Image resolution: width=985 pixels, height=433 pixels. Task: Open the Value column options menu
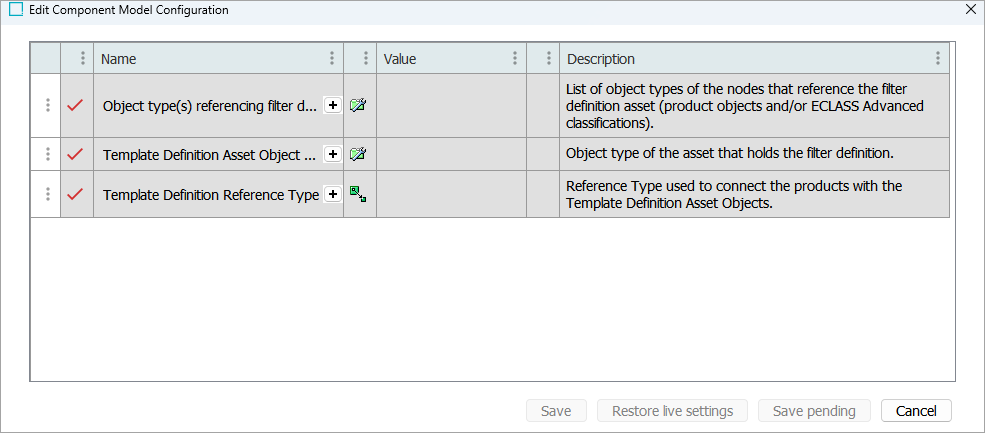pyautogui.click(x=515, y=59)
